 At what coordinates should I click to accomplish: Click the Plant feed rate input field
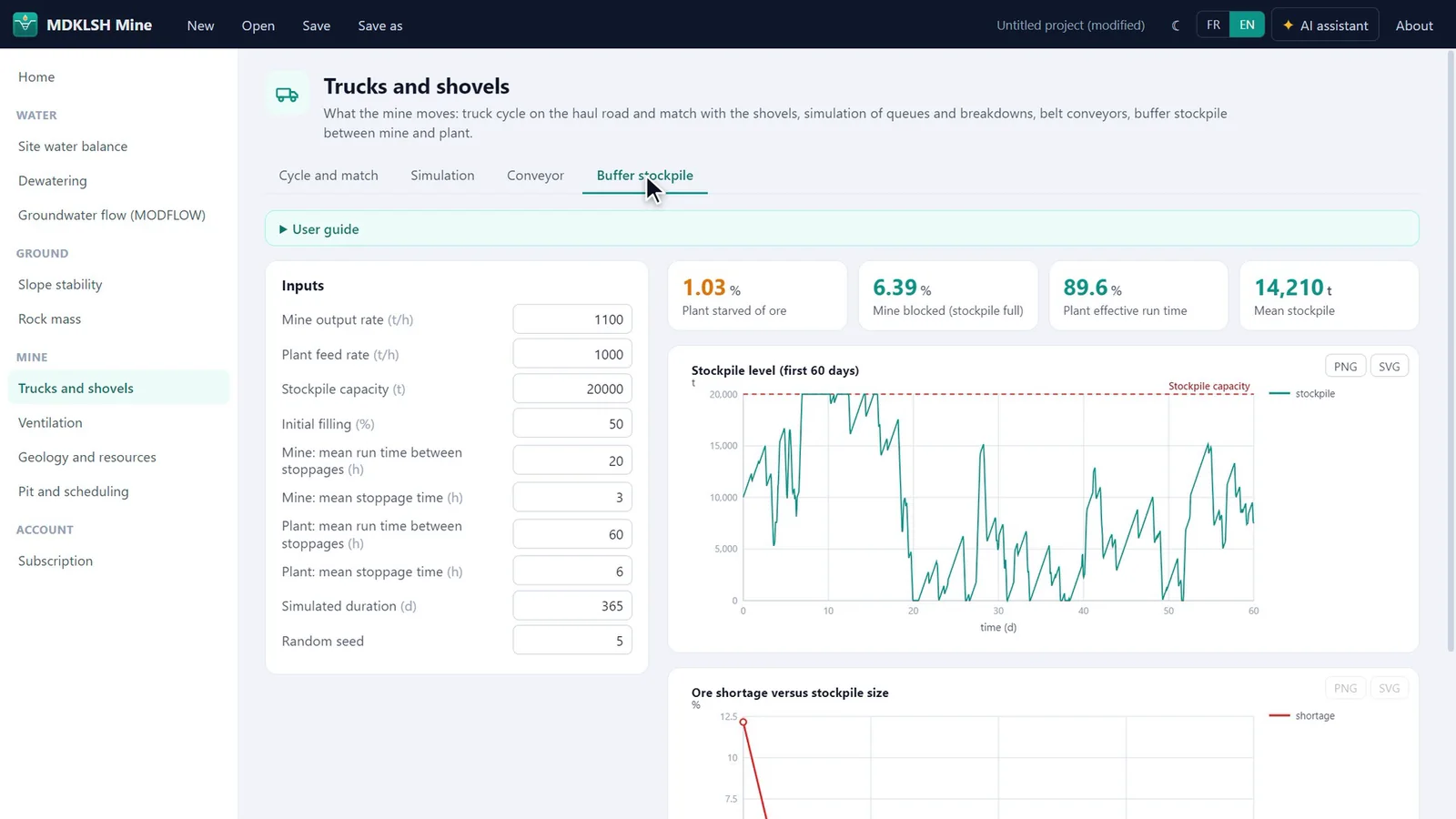point(572,354)
